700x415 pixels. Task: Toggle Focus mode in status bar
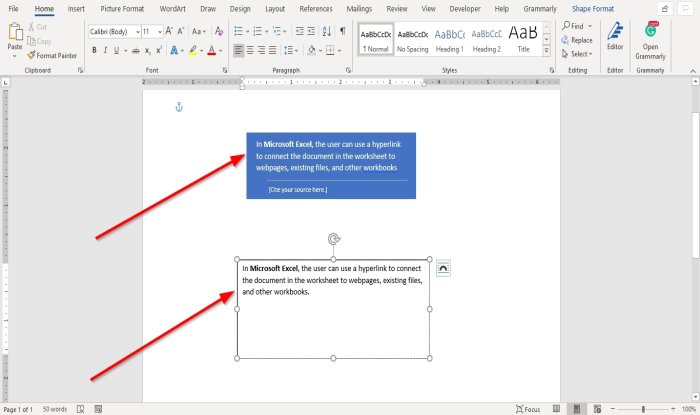click(x=528, y=409)
